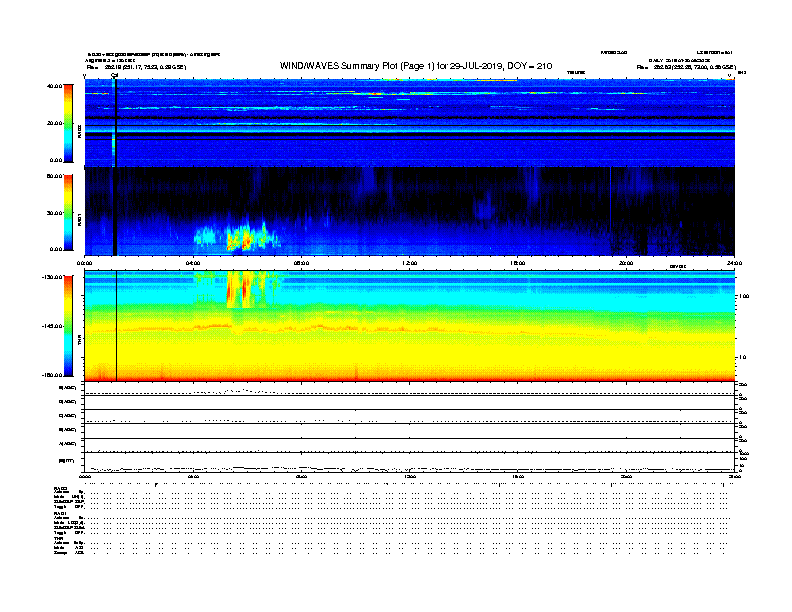Click the -145.00 tick on TNR color bar
The height and width of the screenshot is (612, 792).
coord(52,326)
